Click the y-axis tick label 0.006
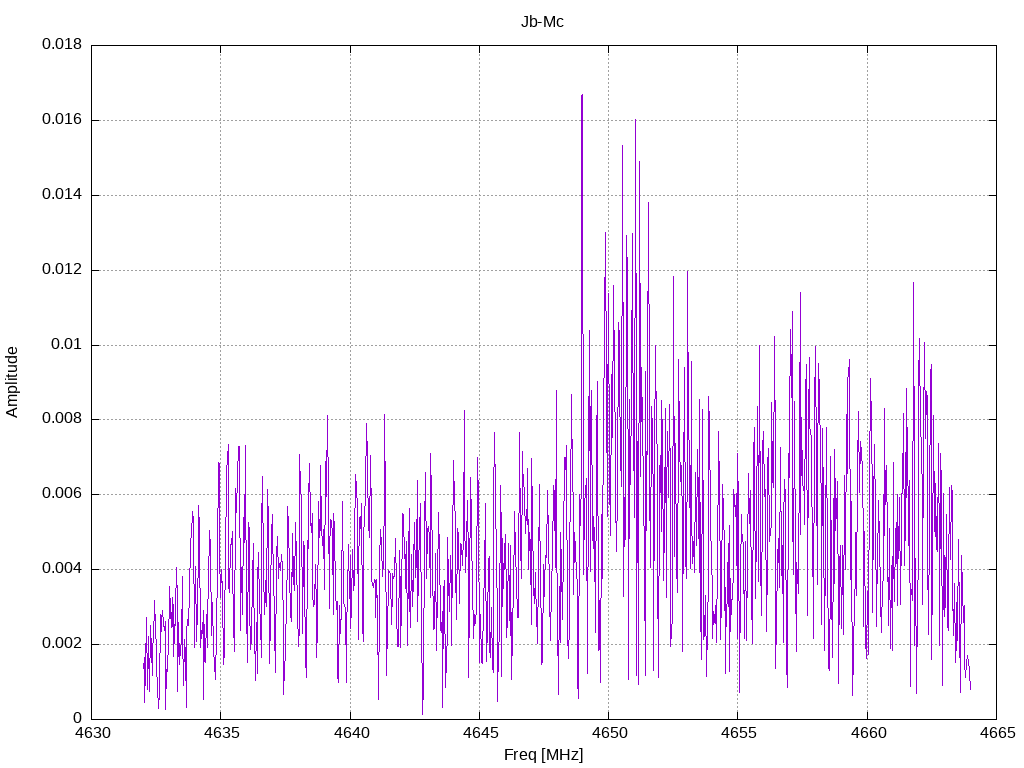Image resolution: width=1024 pixels, height=768 pixels. pos(62,494)
